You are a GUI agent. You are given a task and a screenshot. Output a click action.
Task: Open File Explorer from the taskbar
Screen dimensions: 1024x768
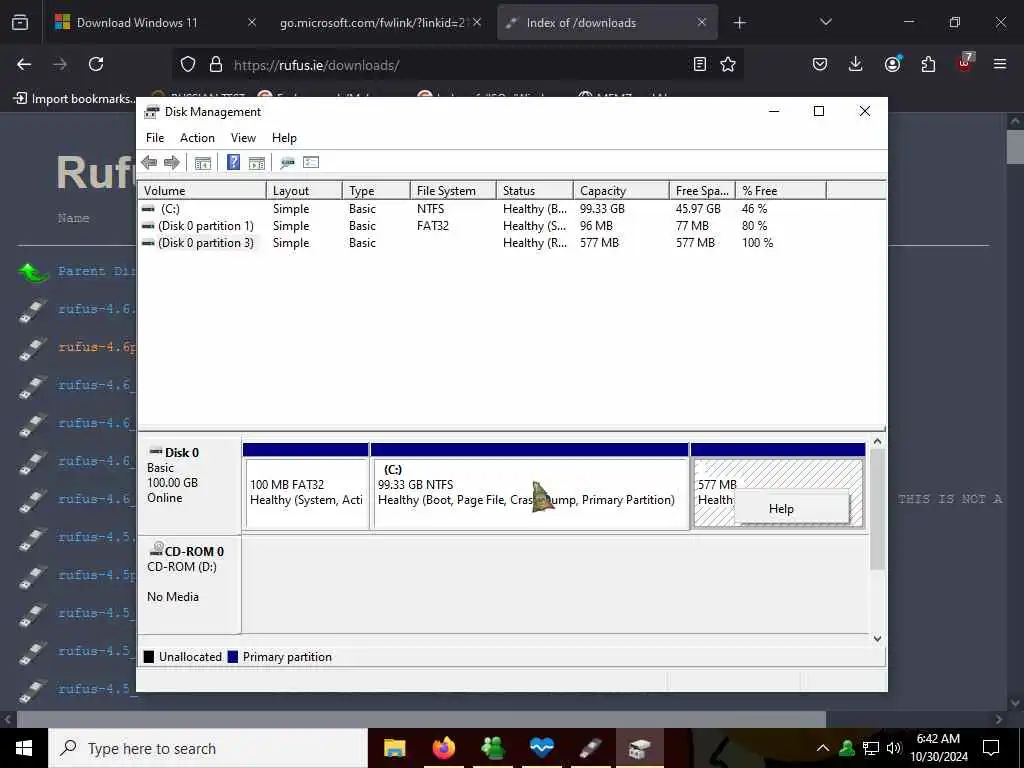coord(394,748)
